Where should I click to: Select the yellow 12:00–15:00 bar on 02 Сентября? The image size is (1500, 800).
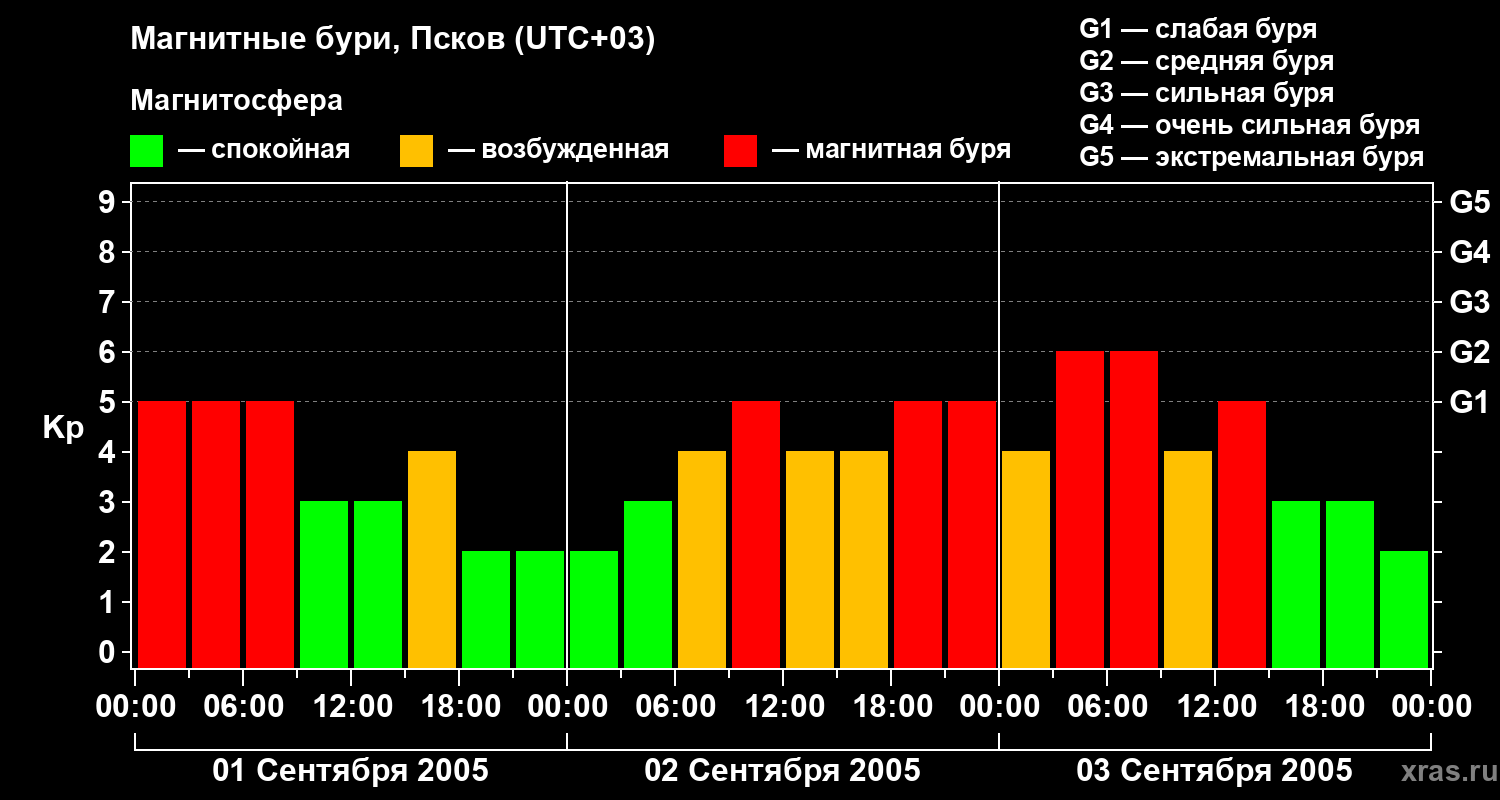click(x=810, y=559)
